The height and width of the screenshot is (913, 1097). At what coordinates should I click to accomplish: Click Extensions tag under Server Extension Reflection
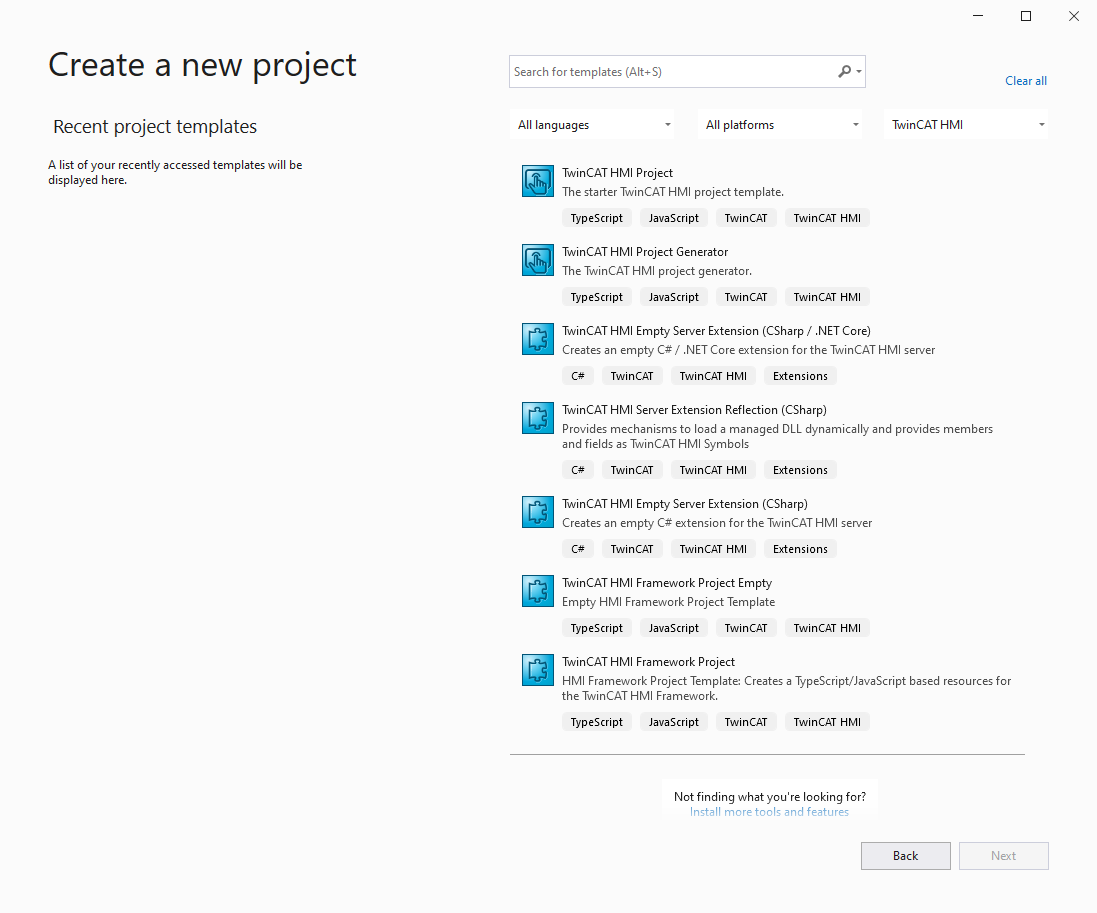tap(800, 469)
